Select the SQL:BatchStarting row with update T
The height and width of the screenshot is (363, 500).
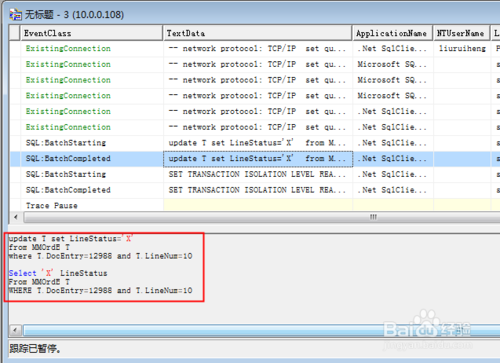[x=255, y=143]
